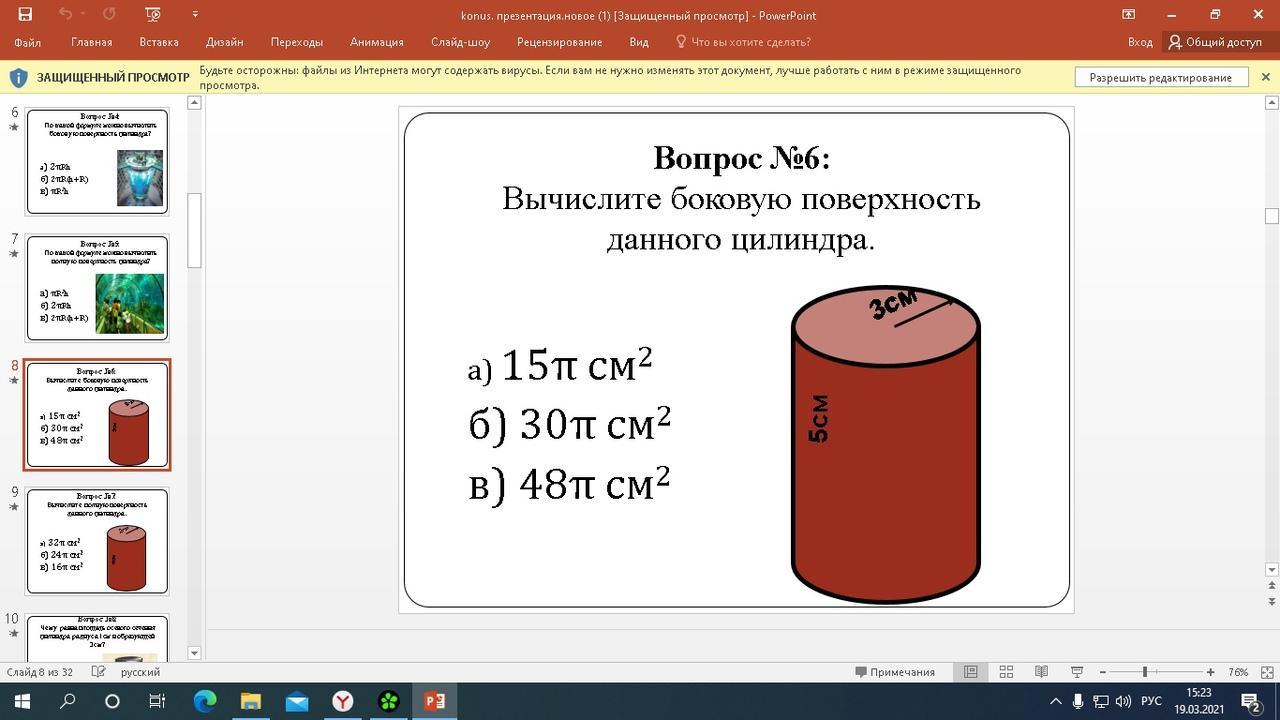Click the animation star beside slide 9

tap(14, 507)
